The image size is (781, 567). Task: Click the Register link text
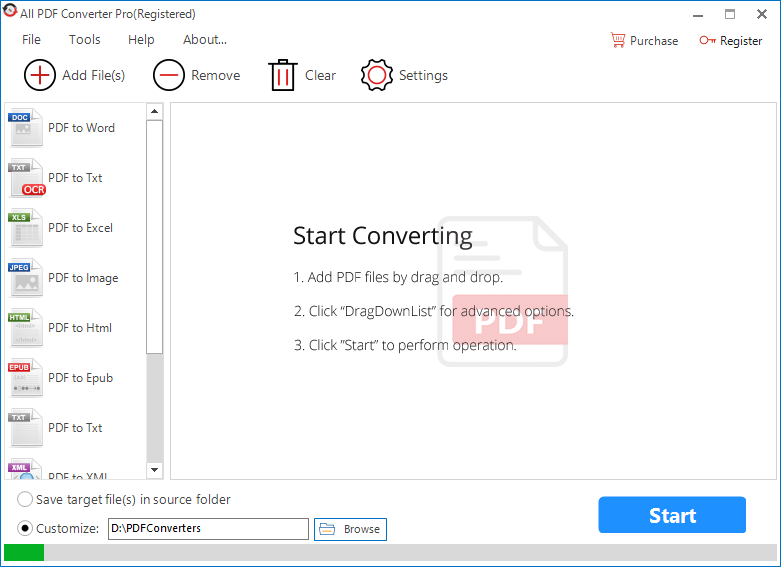coord(741,41)
